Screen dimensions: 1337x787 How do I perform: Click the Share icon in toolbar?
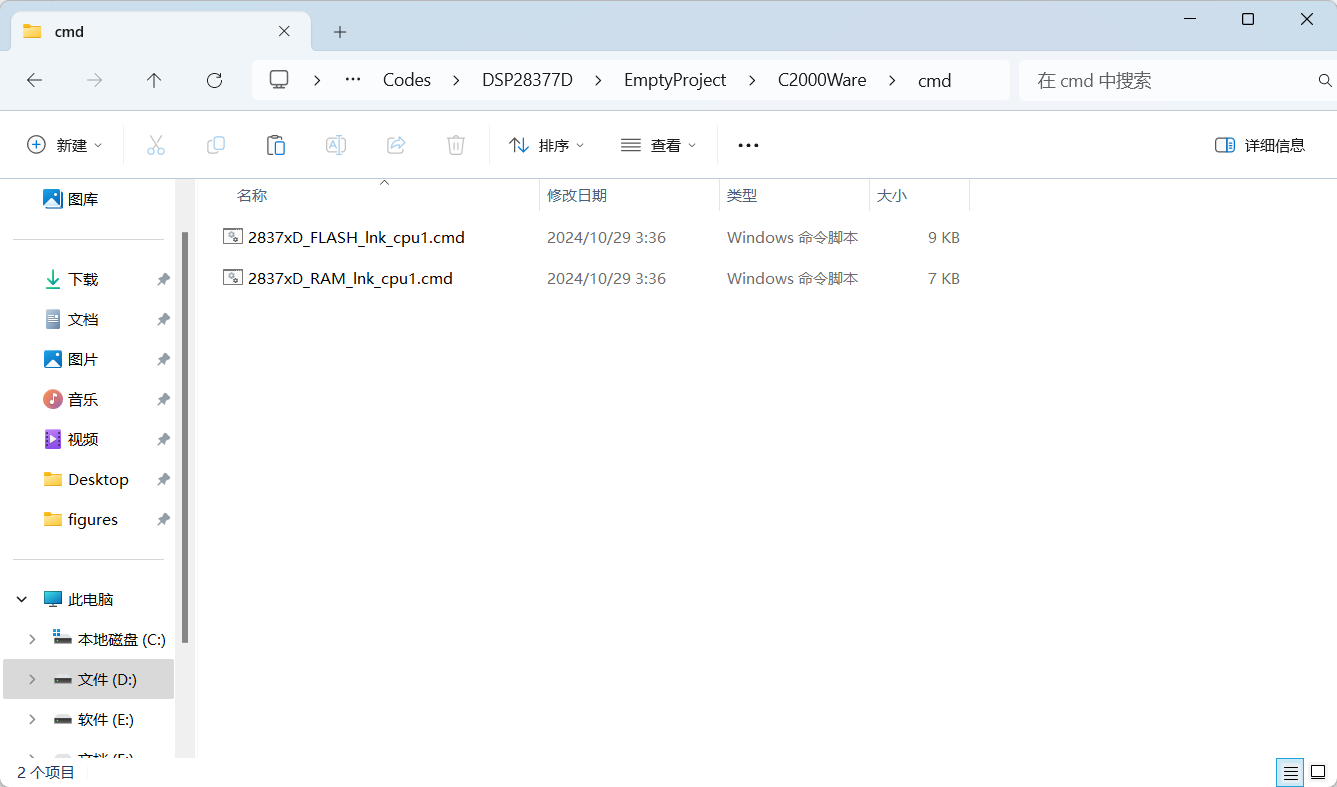[x=396, y=145]
